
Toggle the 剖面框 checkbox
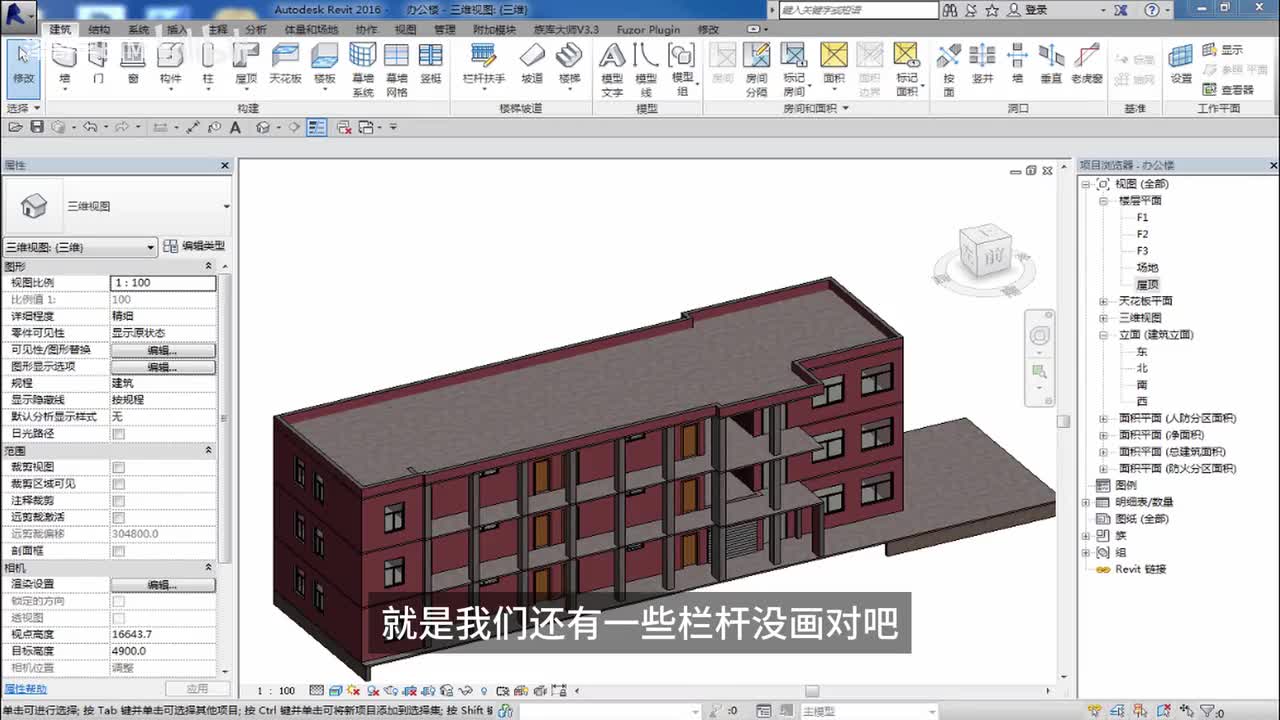[119, 551]
